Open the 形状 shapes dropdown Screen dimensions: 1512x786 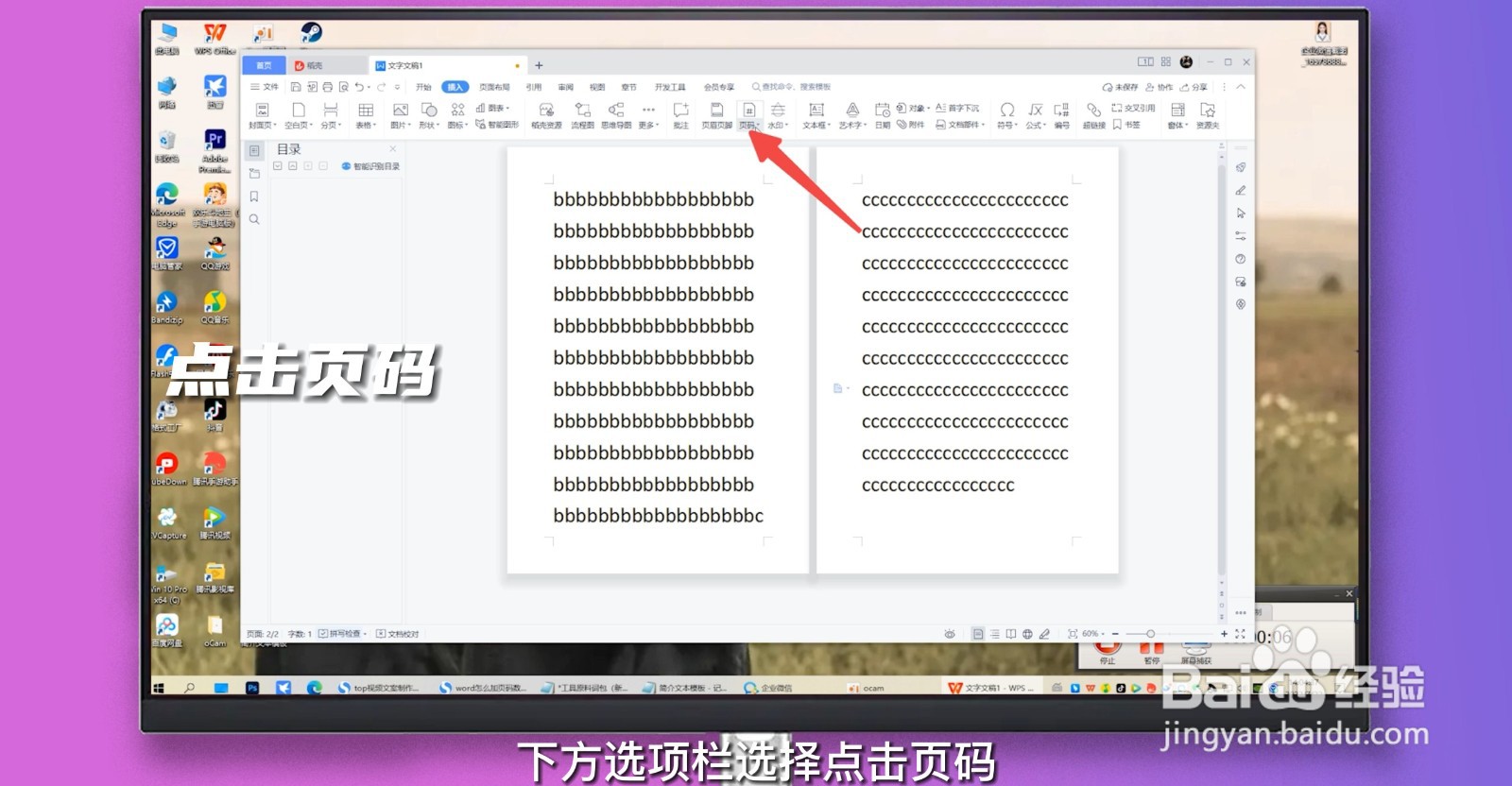click(429, 115)
